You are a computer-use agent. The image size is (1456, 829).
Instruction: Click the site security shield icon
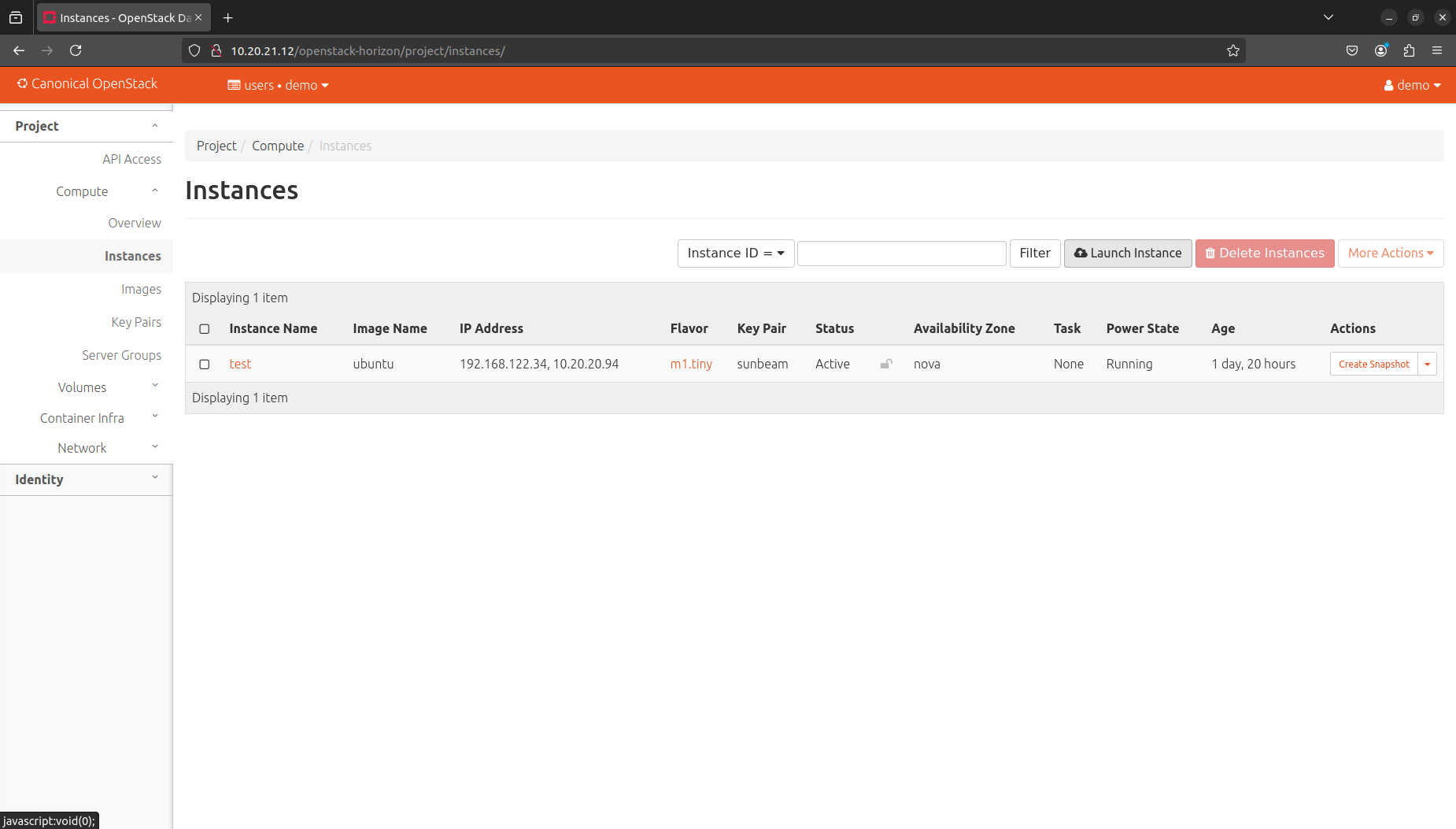[x=194, y=50]
